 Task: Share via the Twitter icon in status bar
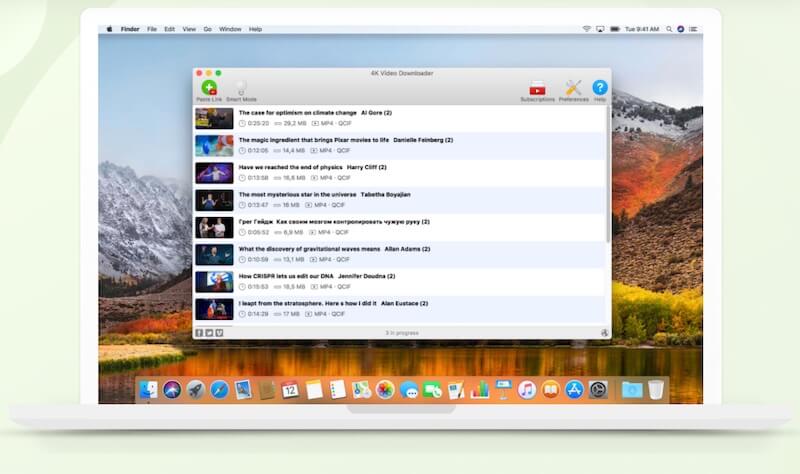(209, 333)
